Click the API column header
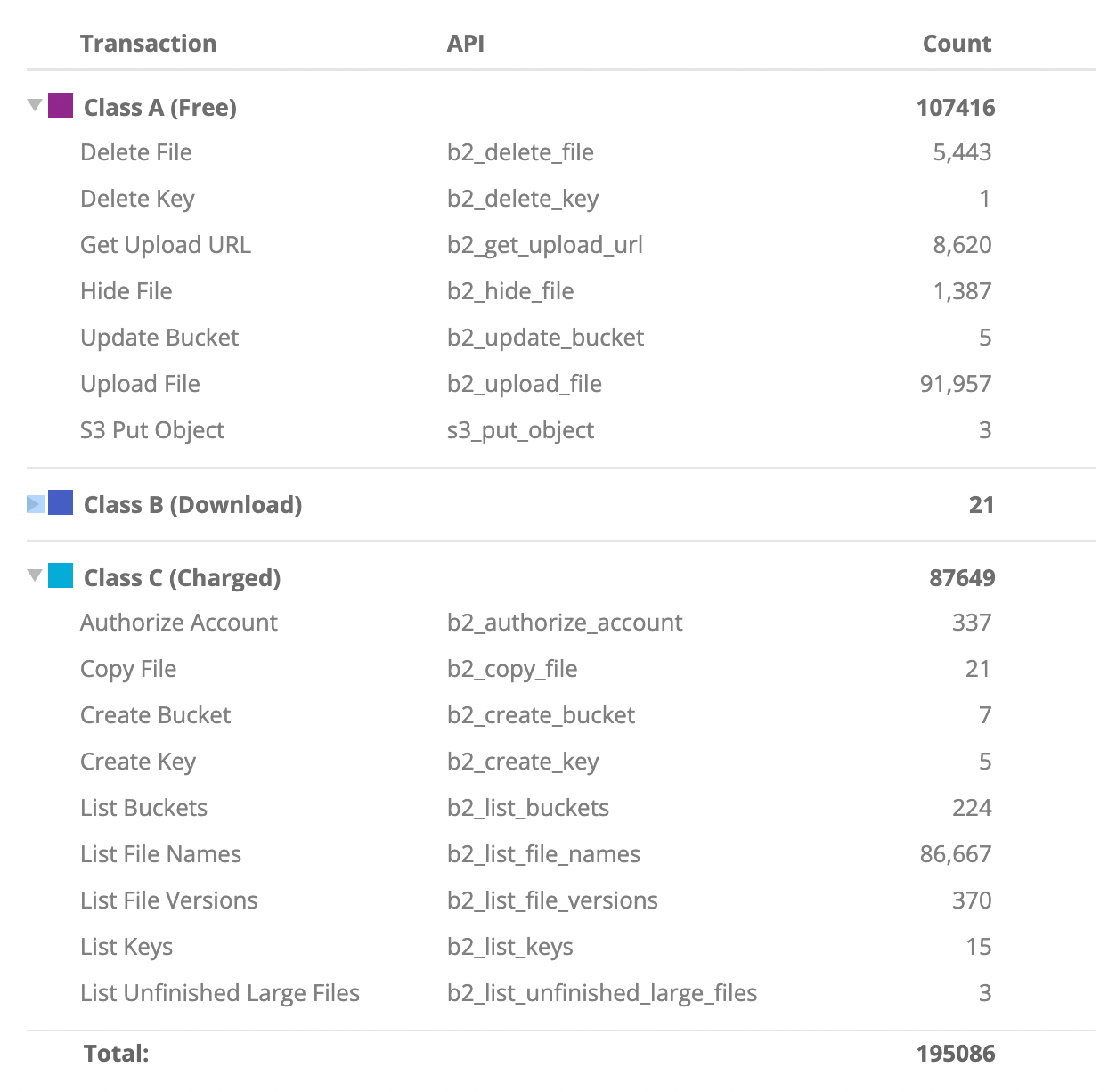The width and height of the screenshot is (1108, 1092). [465, 44]
